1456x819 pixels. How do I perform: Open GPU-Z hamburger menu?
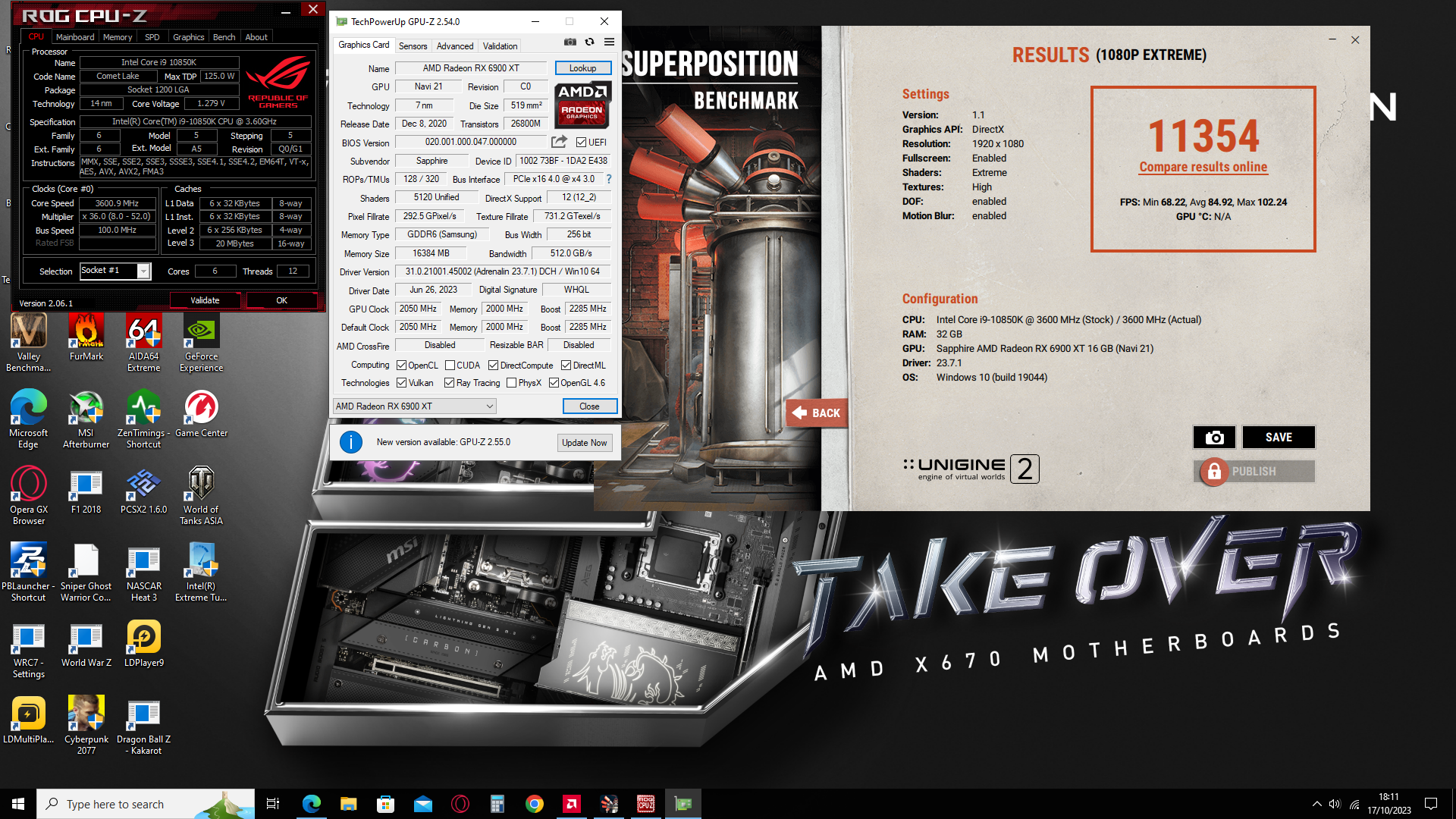(x=609, y=42)
